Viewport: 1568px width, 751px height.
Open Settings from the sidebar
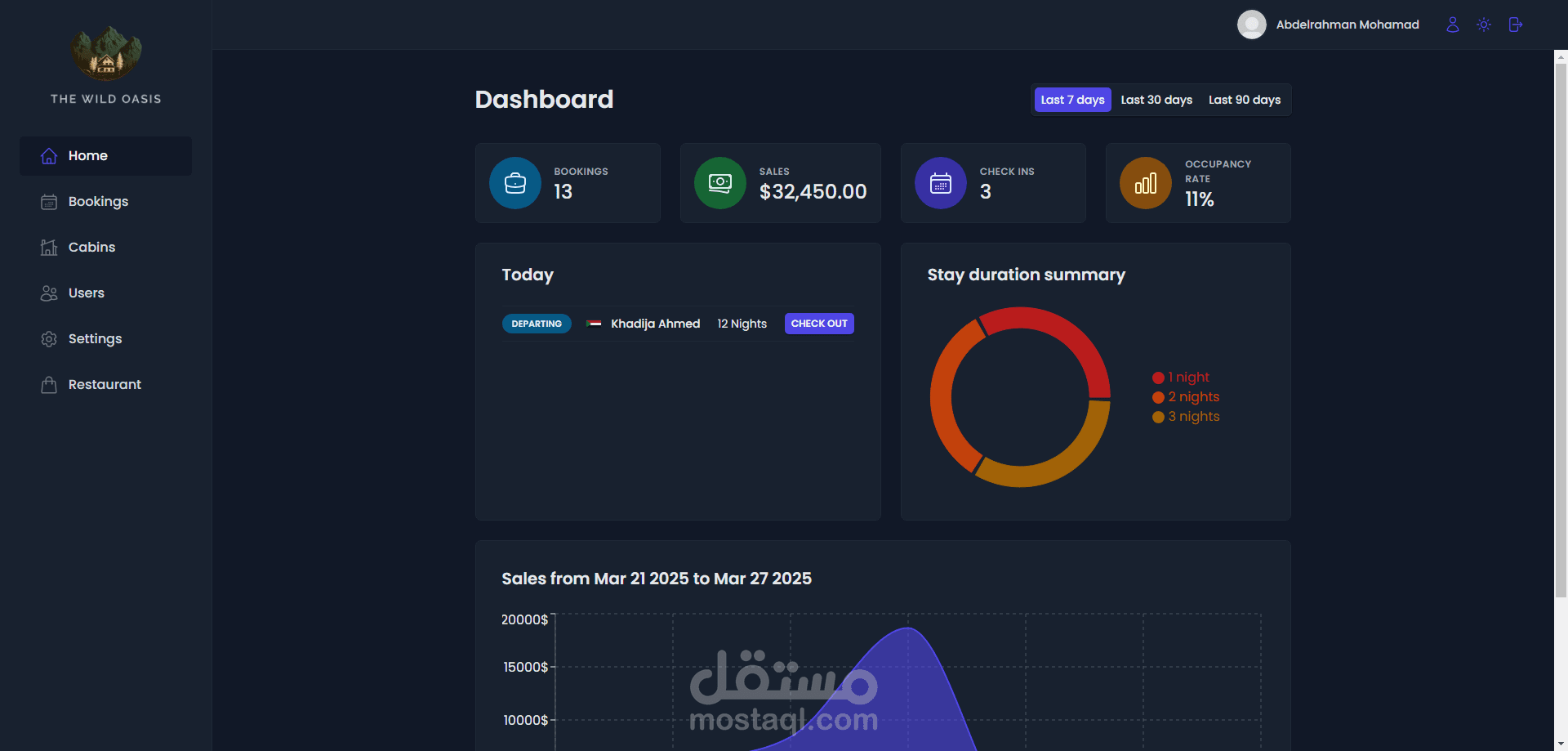[106, 339]
